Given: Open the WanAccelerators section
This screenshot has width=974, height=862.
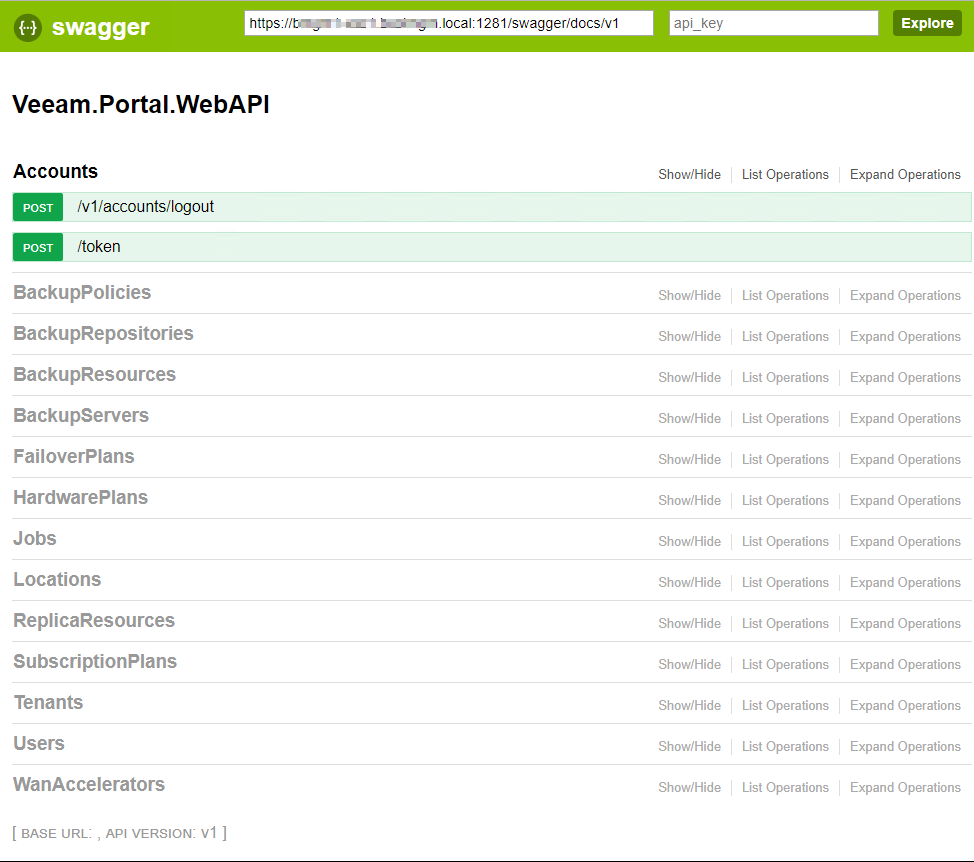Looking at the screenshot, I should pyautogui.click(x=89, y=784).
